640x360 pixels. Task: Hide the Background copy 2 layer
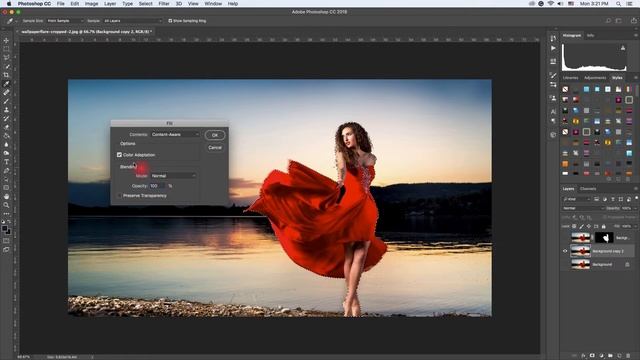[565, 251]
